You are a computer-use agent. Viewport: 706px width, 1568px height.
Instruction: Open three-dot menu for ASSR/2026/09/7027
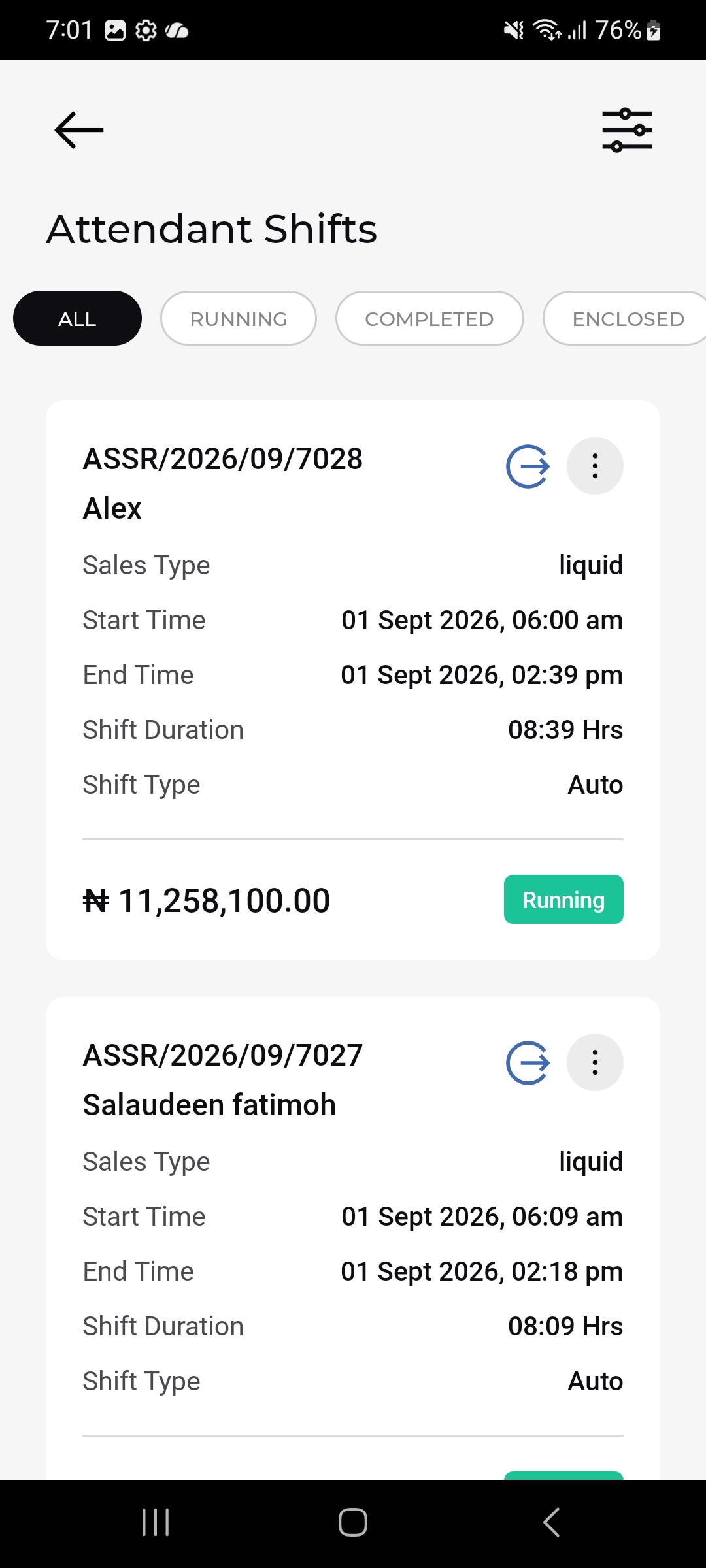coord(595,1062)
